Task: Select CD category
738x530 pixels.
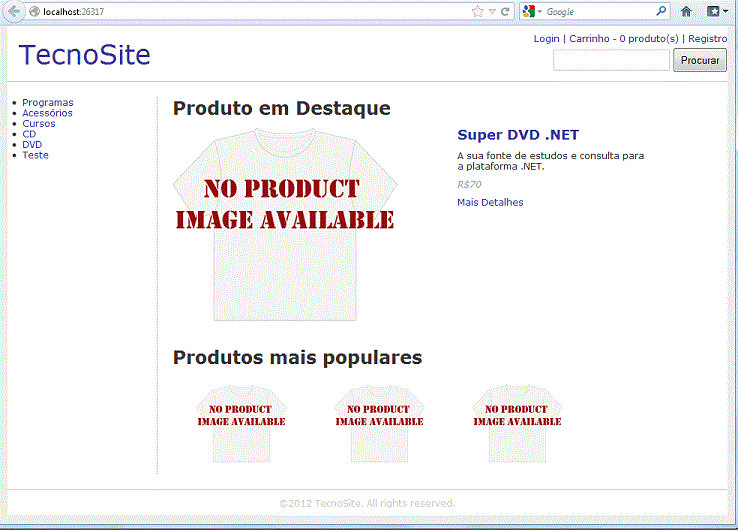Action: click(29, 134)
